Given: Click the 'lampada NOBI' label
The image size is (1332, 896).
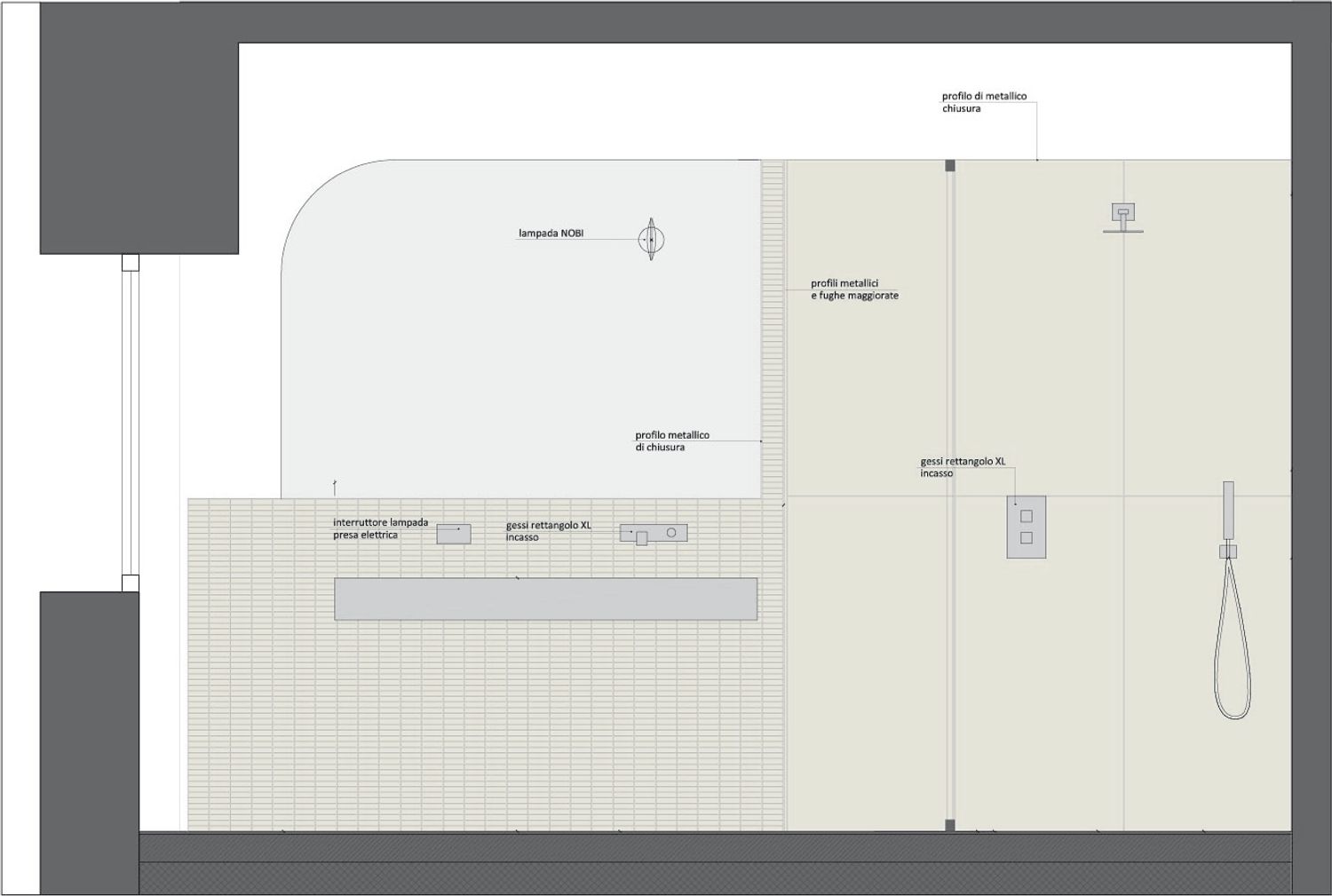Looking at the screenshot, I should tap(551, 234).
